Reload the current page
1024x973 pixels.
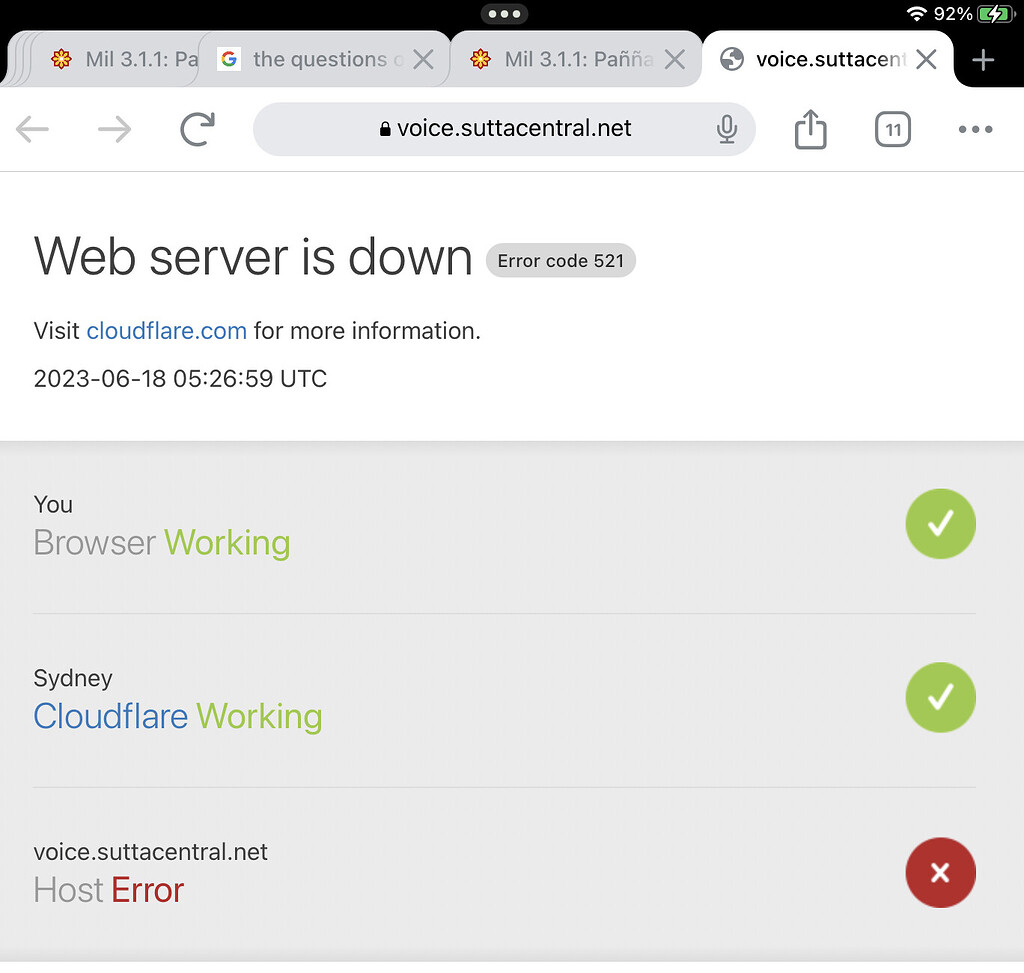pos(196,129)
